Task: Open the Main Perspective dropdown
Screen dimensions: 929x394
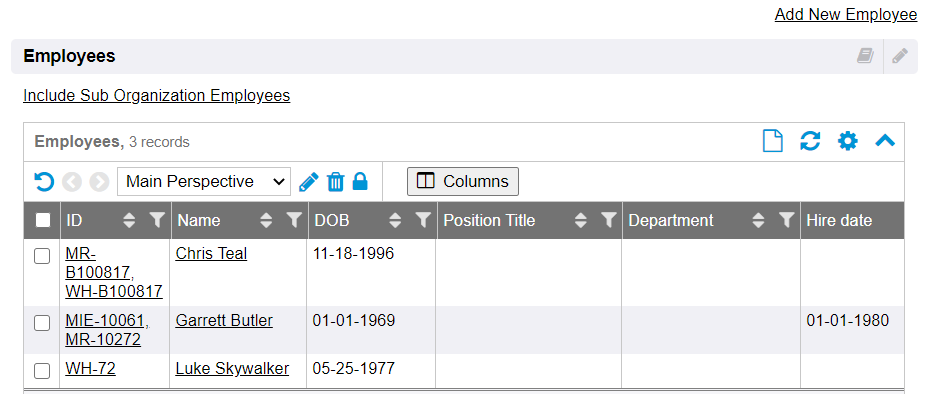Action: click(204, 181)
